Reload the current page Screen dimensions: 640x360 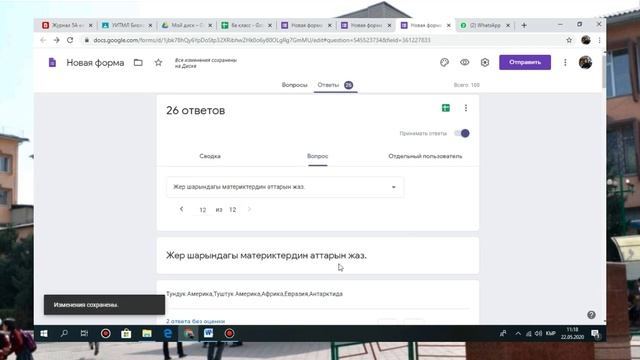click(70, 40)
